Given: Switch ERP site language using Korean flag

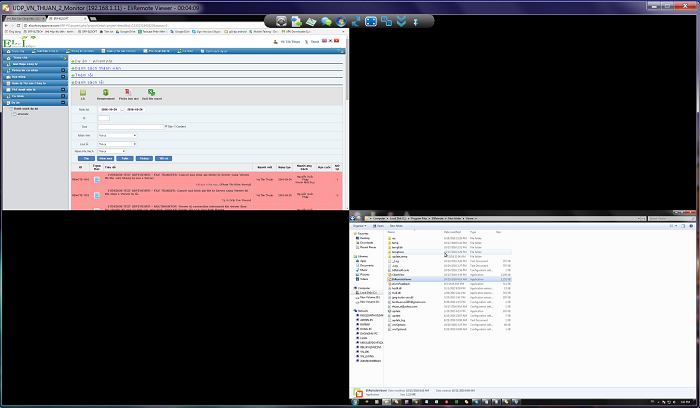Looking at the screenshot, I should [x=330, y=41].
